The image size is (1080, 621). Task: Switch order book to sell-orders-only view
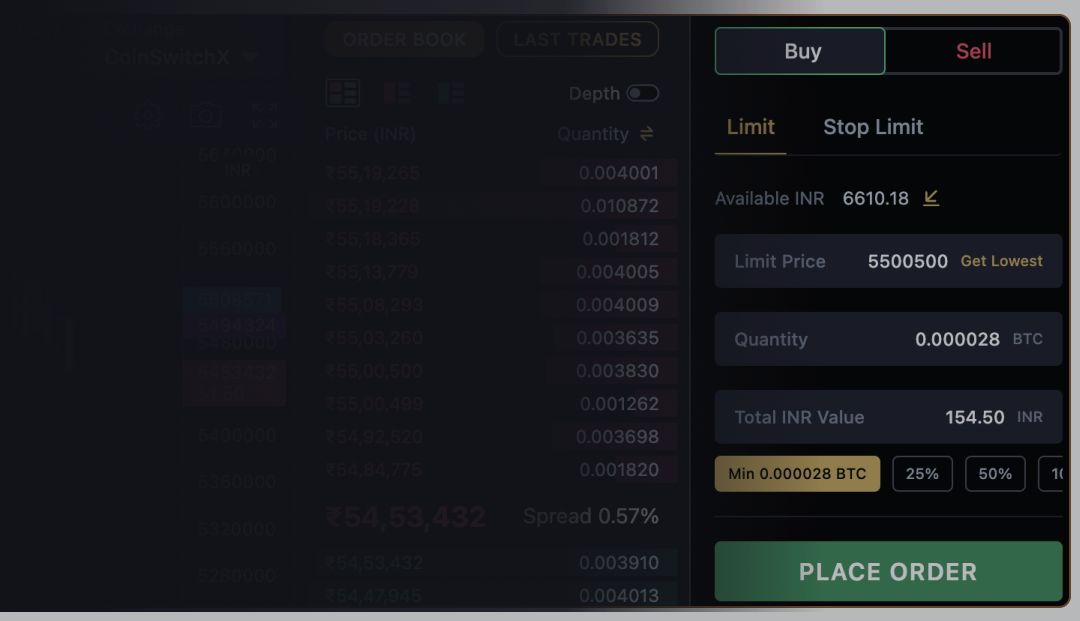tap(396, 92)
